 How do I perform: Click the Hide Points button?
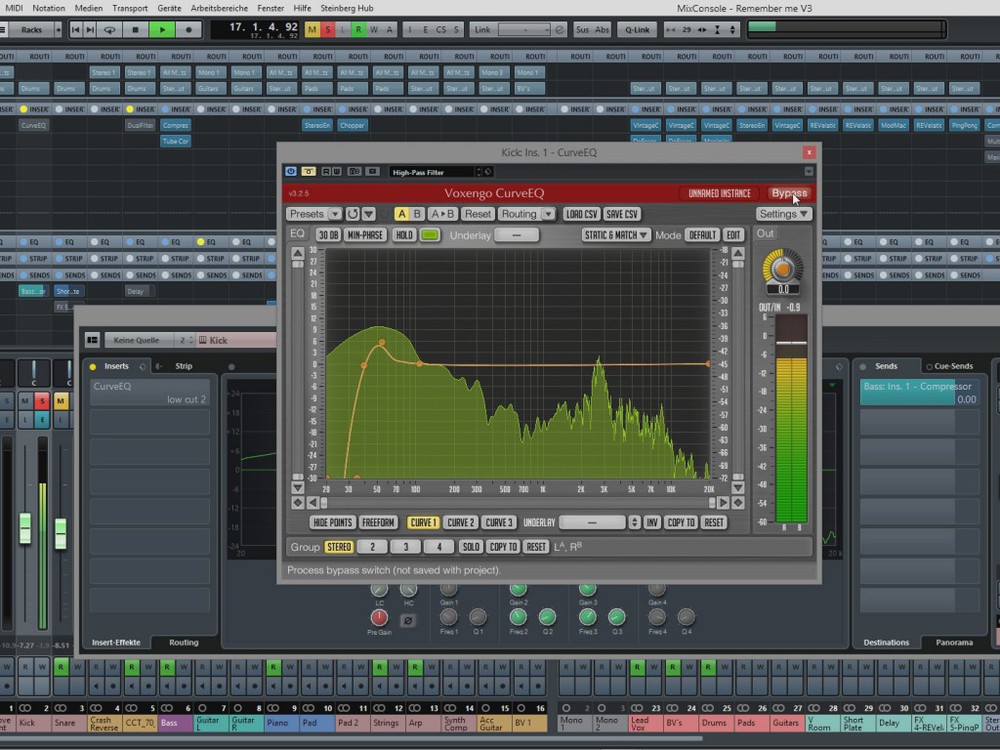point(332,522)
